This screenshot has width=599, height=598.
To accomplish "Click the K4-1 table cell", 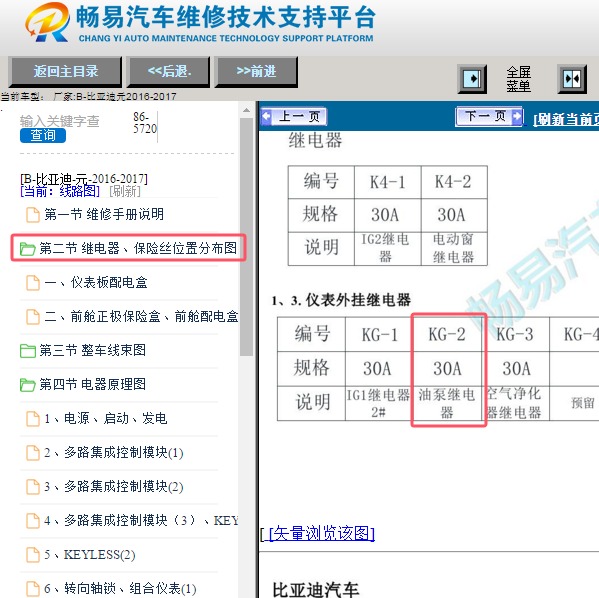I will point(387,182).
